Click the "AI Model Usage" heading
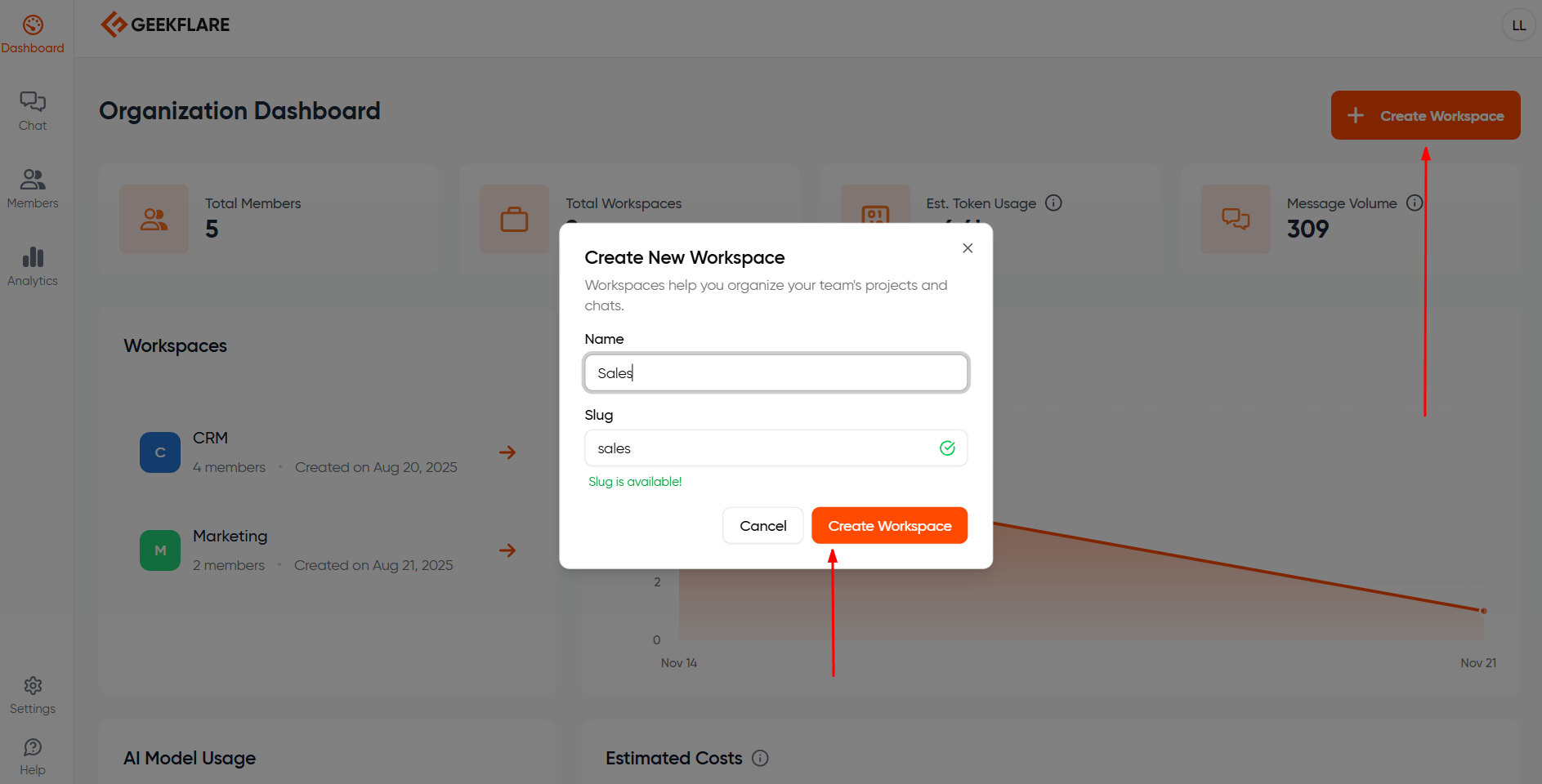1542x784 pixels. [190, 758]
